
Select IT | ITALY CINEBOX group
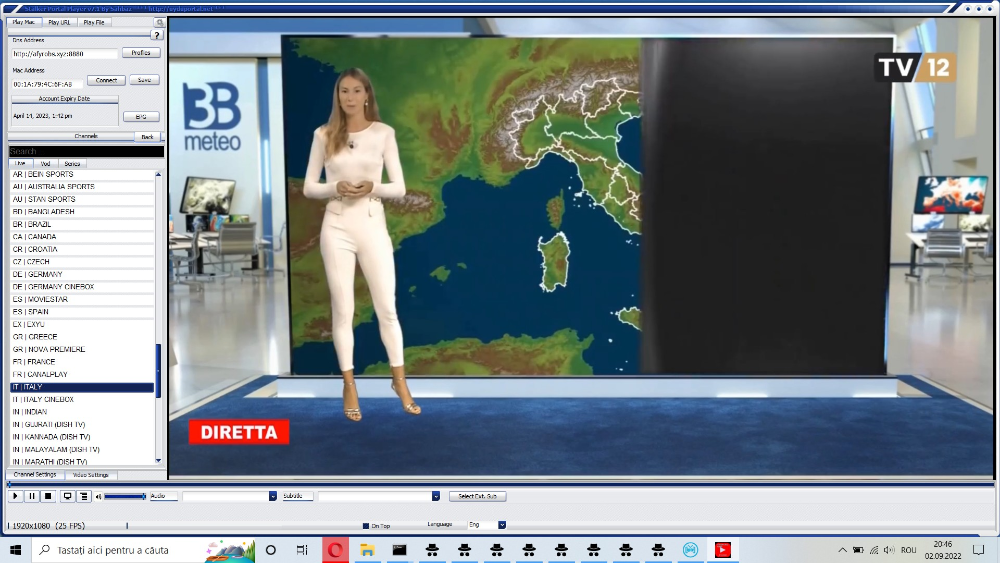click(82, 399)
